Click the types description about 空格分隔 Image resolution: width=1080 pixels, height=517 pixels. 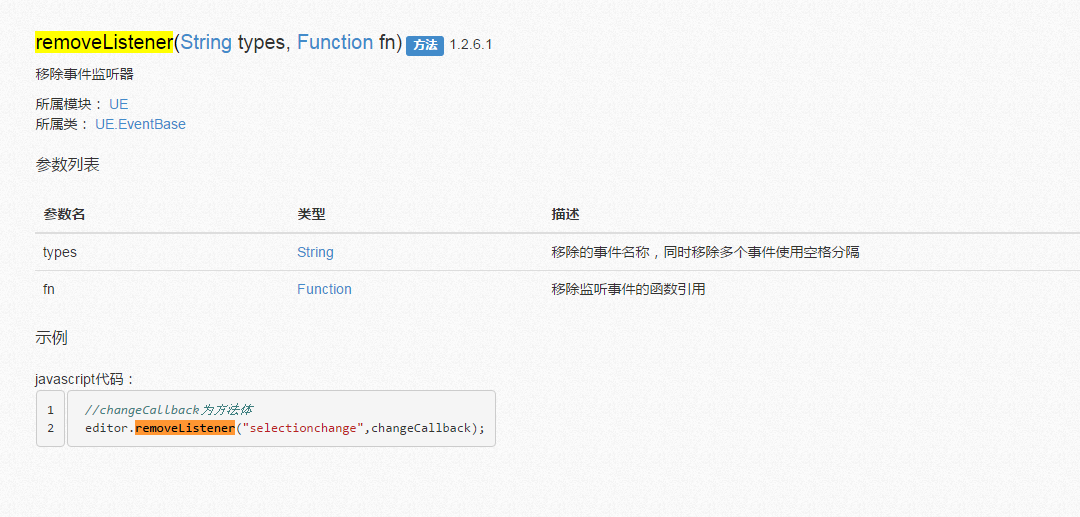click(705, 252)
